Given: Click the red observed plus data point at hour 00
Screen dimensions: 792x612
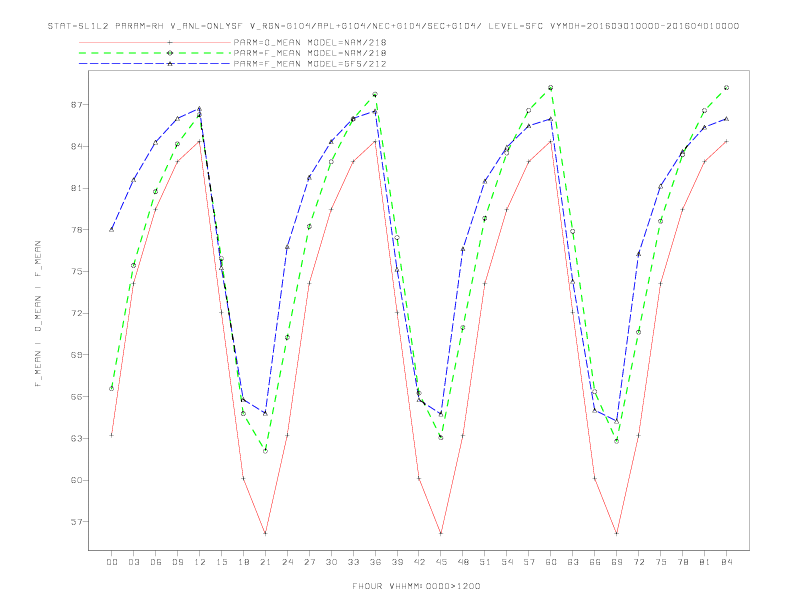Looking at the screenshot, I should pyautogui.click(x=112, y=435).
